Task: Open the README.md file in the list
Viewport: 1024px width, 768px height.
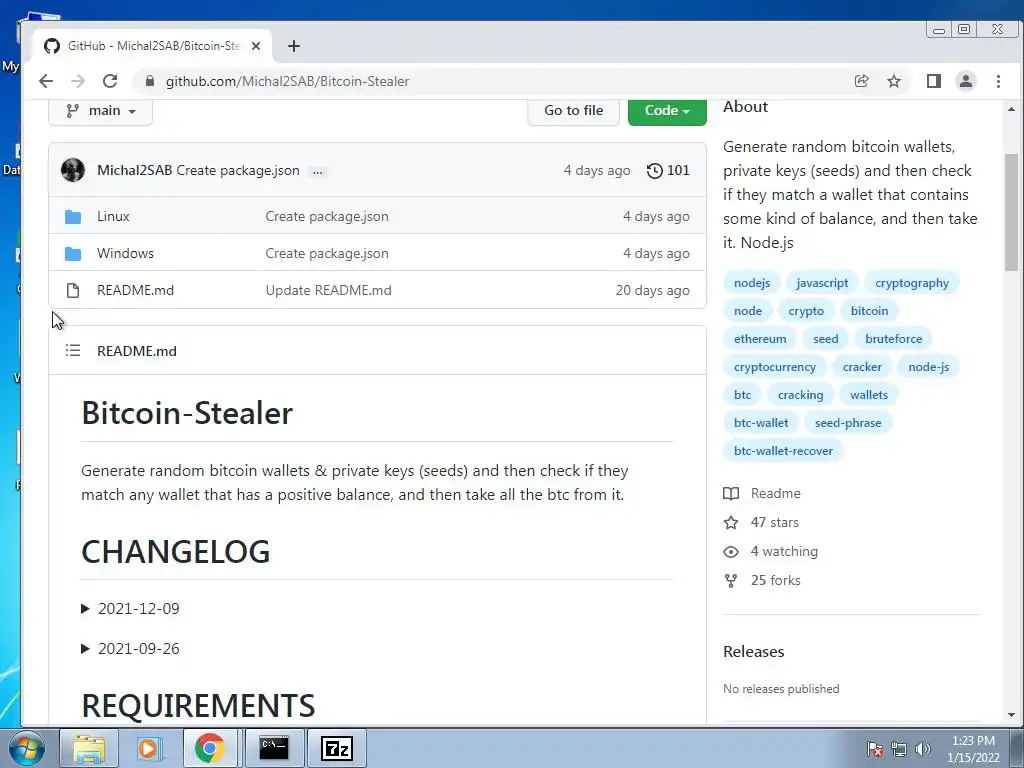Action: 135,290
